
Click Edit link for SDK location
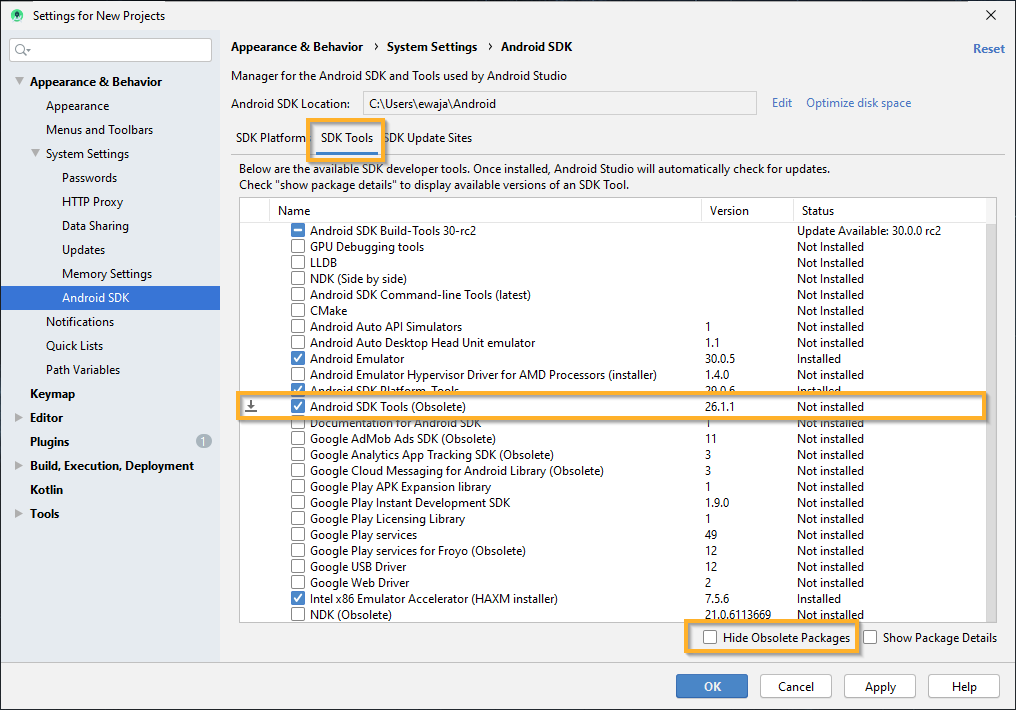[x=781, y=103]
